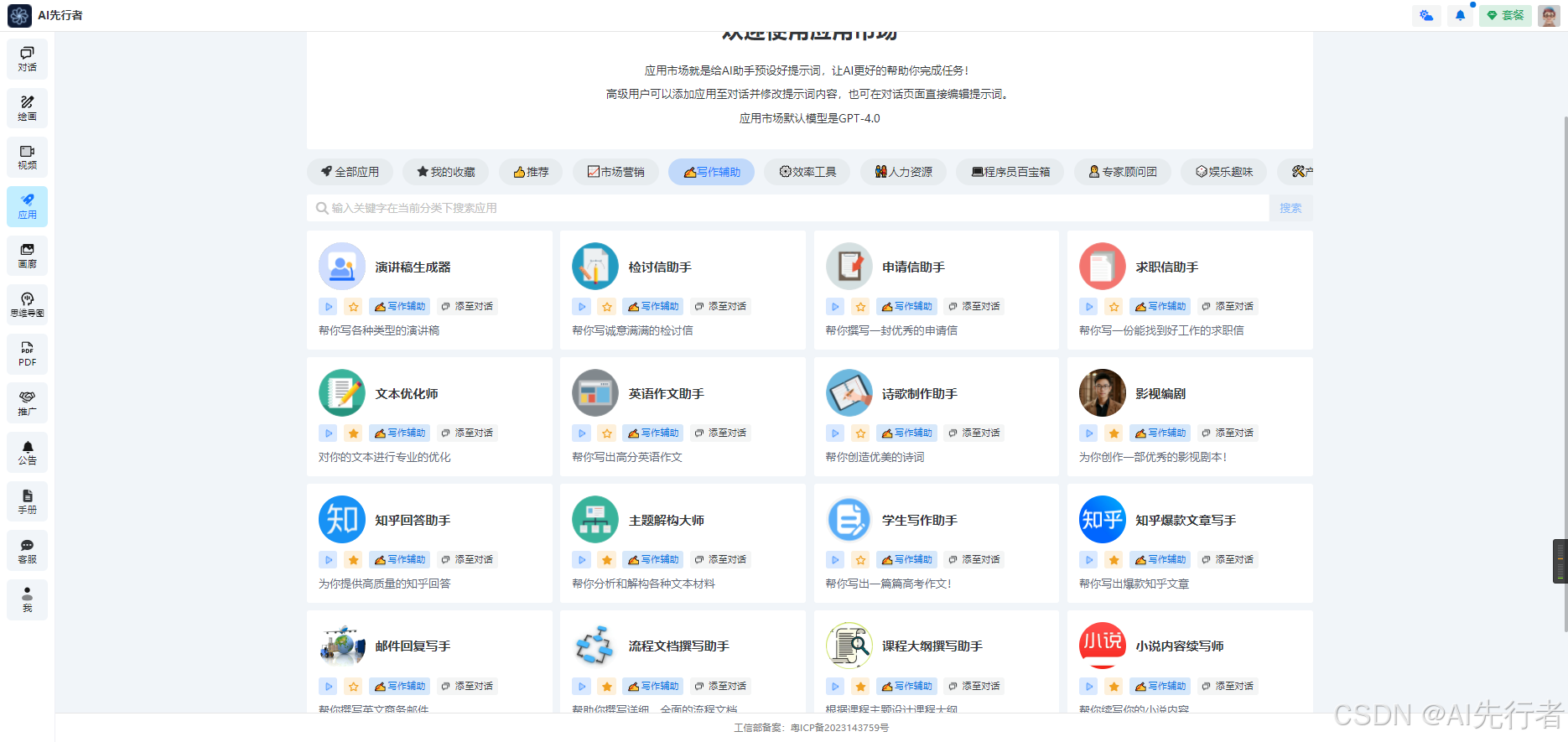The height and width of the screenshot is (742, 1568).
Task: Click the AI先行者 logo icon
Action: [x=19, y=15]
